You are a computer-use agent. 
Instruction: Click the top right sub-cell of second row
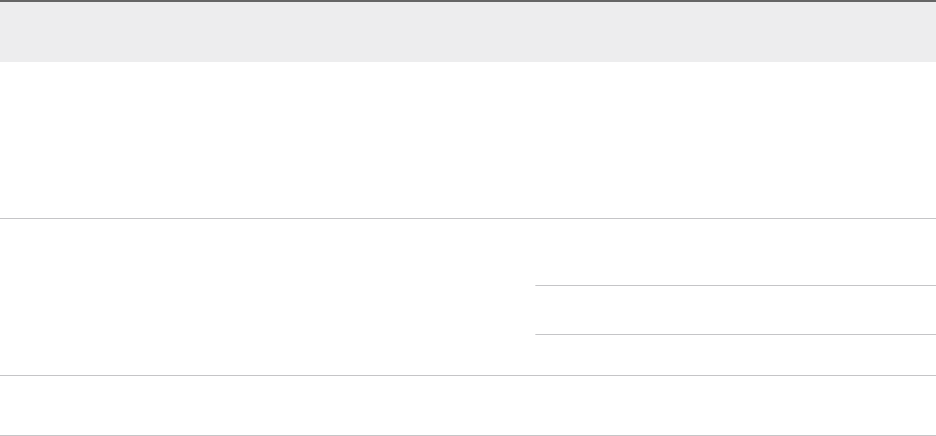click(729, 252)
